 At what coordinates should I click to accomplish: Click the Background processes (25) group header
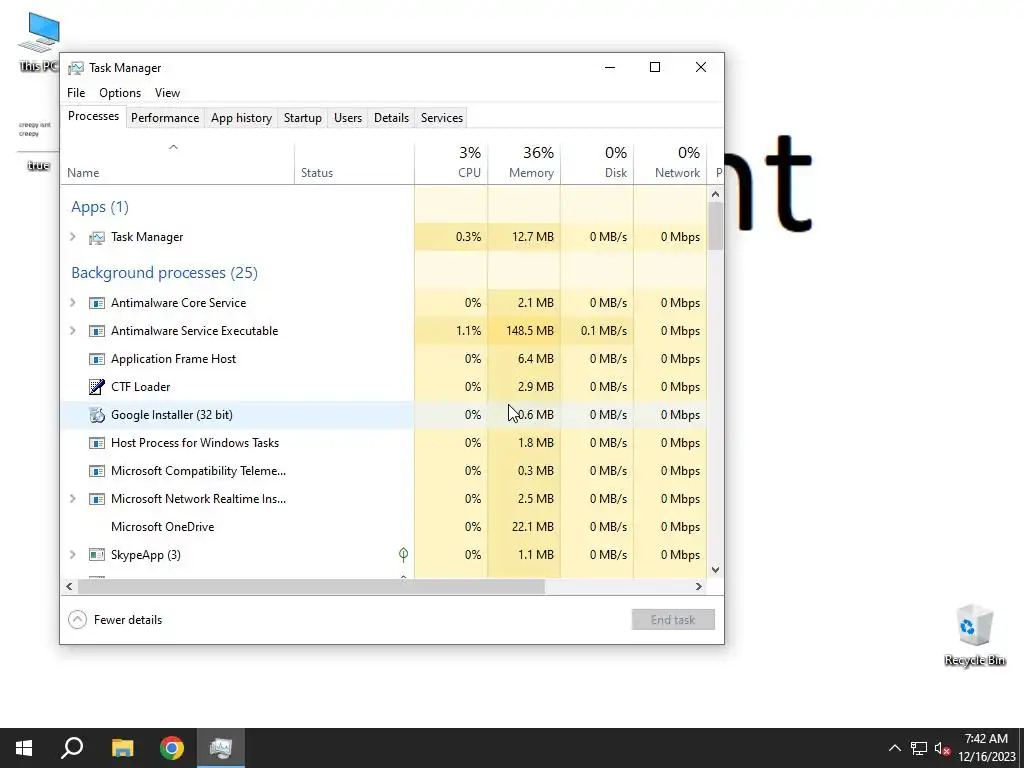[165, 272]
